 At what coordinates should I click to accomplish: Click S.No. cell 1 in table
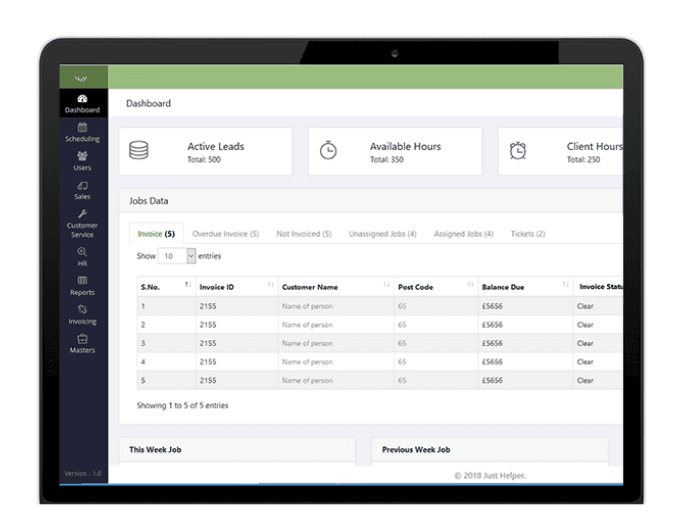tap(166, 306)
